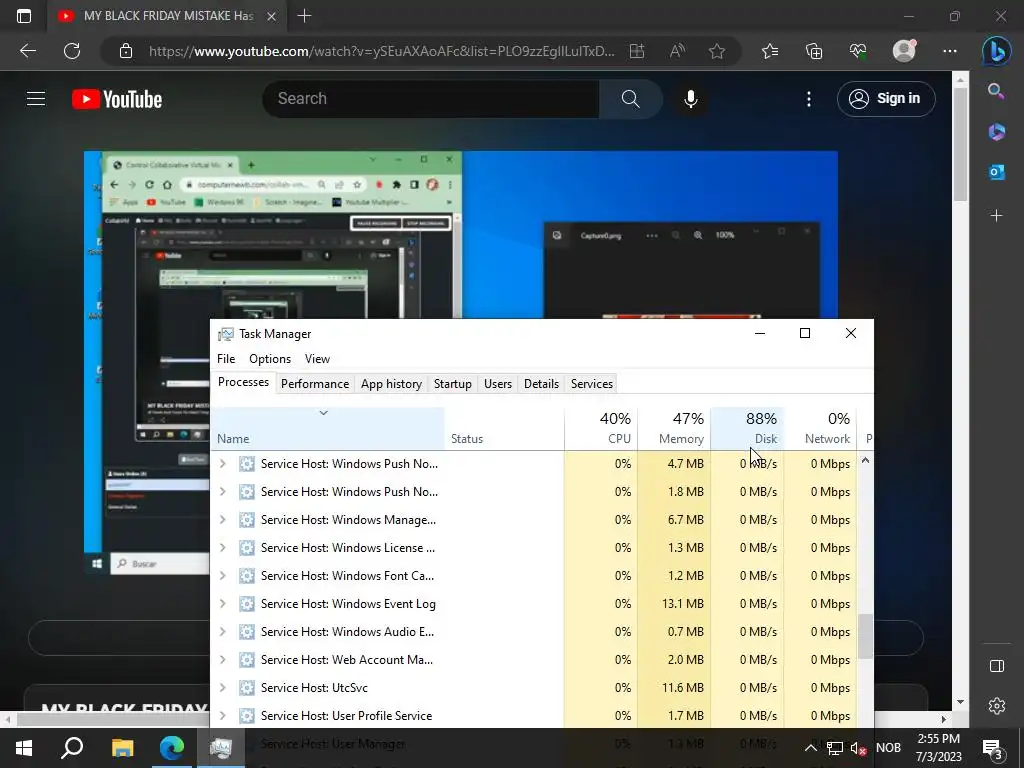Open Task Manager File menu
The image size is (1024, 768).
(x=226, y=359)
